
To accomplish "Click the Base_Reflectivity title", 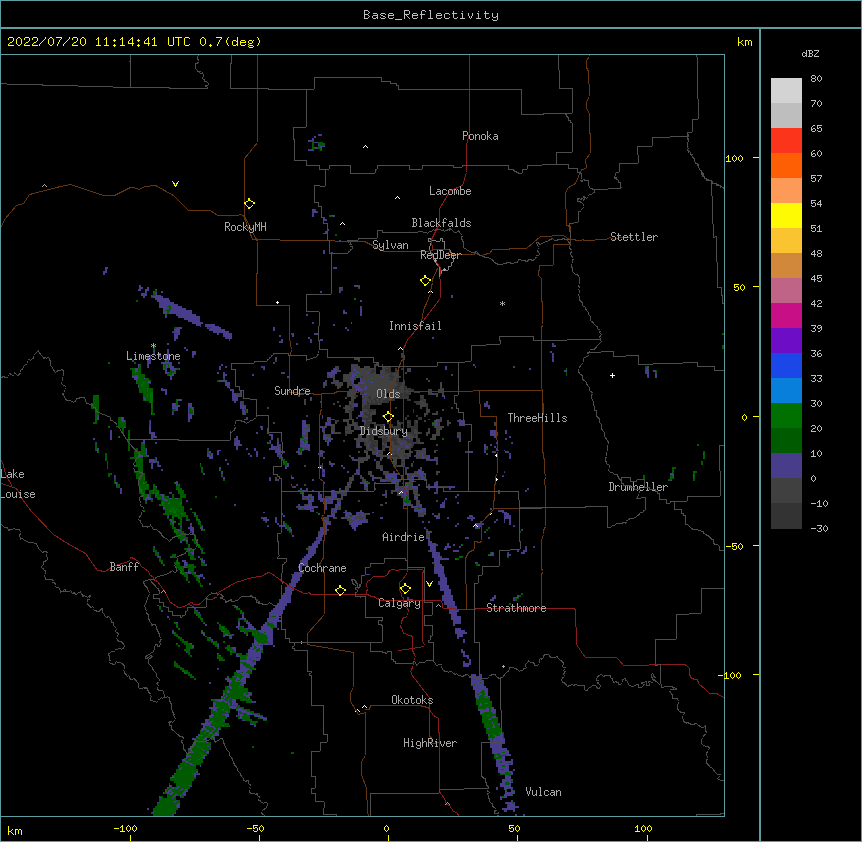I will [431, 15].
